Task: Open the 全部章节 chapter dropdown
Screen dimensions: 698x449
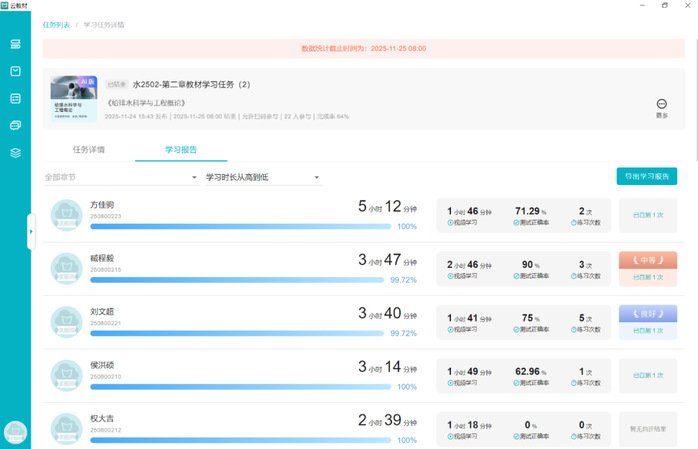Action: 120,177
